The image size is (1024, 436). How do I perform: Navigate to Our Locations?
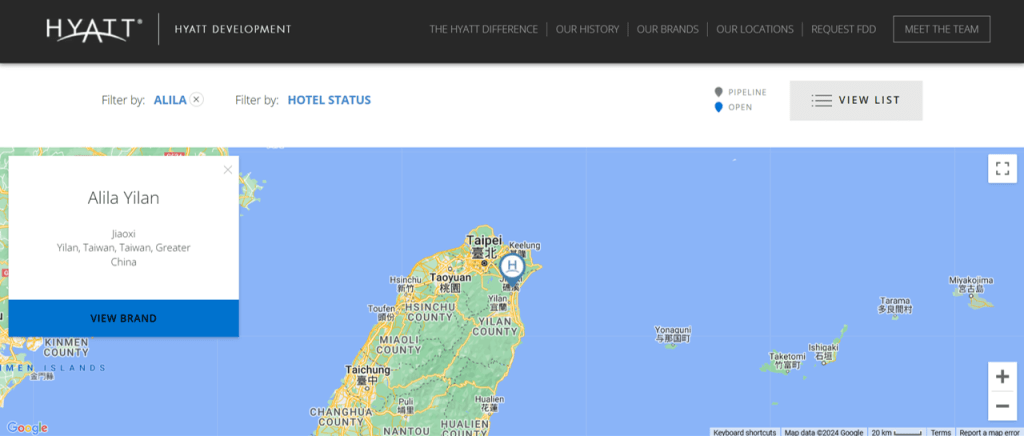pyautogui.click(x=755, y=30)
